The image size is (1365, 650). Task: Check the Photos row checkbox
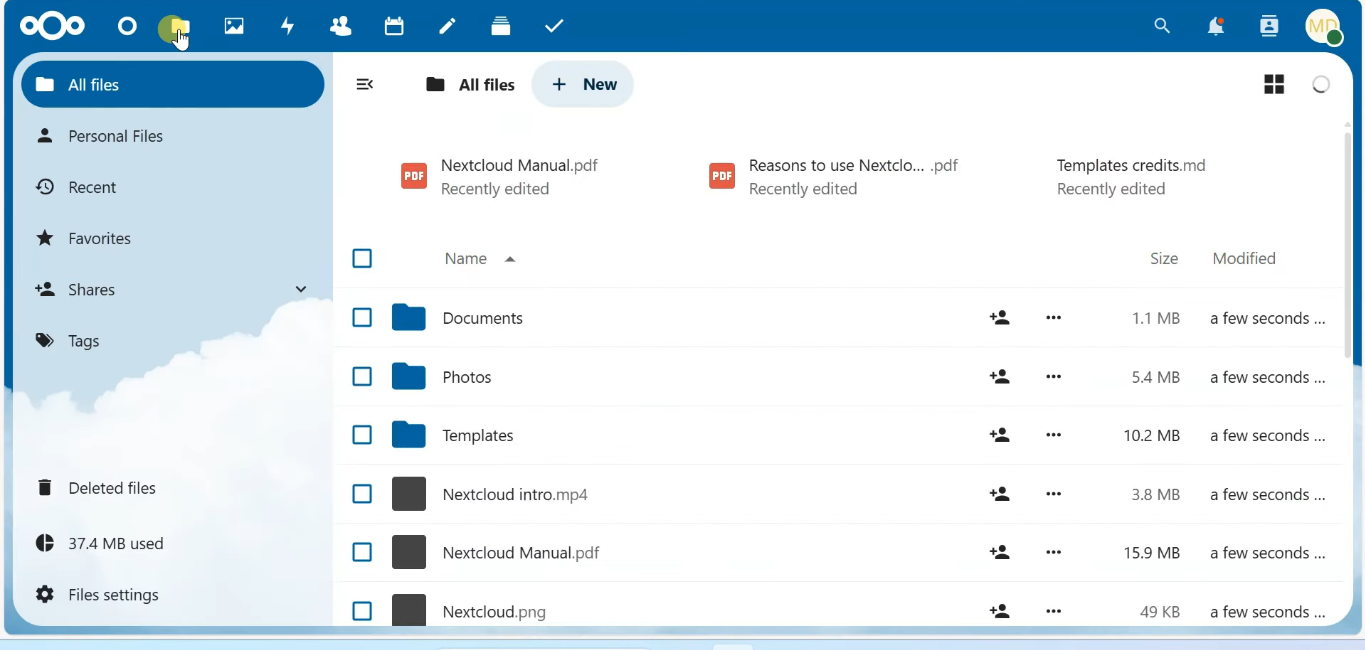(362, 377)
